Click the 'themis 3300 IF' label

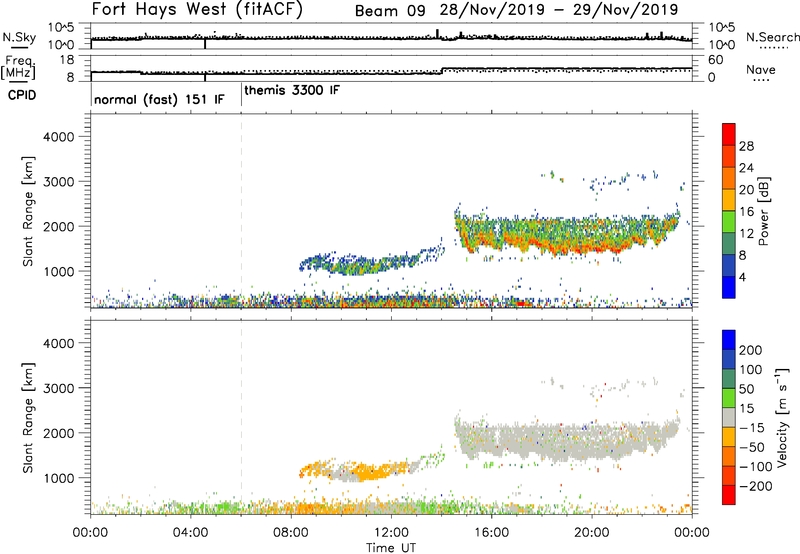tap(292, 90)
